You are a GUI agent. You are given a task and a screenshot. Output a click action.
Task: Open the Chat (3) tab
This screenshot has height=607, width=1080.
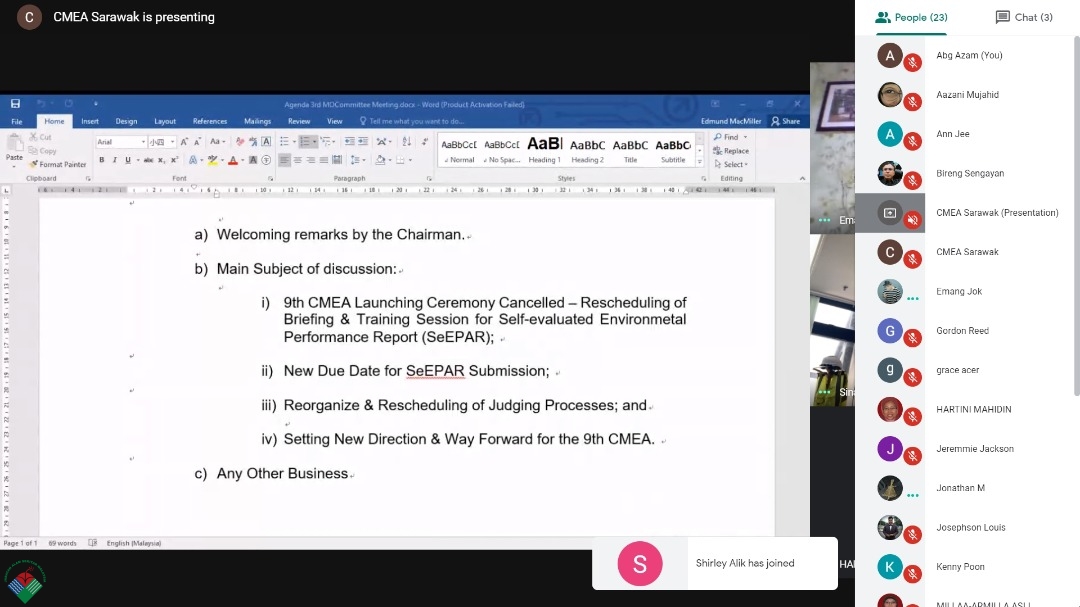pyautogui.click(x=1024, y=17)
